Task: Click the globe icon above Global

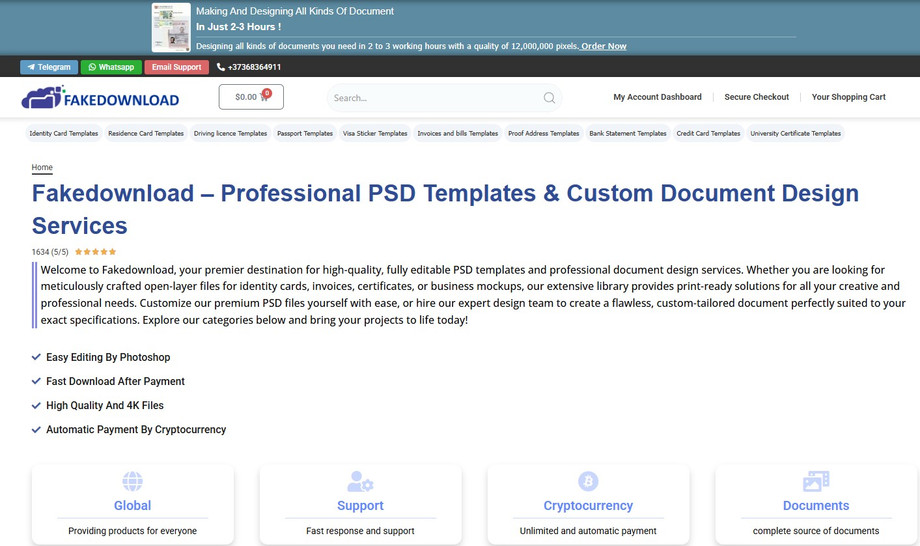Action: (133, 481)
